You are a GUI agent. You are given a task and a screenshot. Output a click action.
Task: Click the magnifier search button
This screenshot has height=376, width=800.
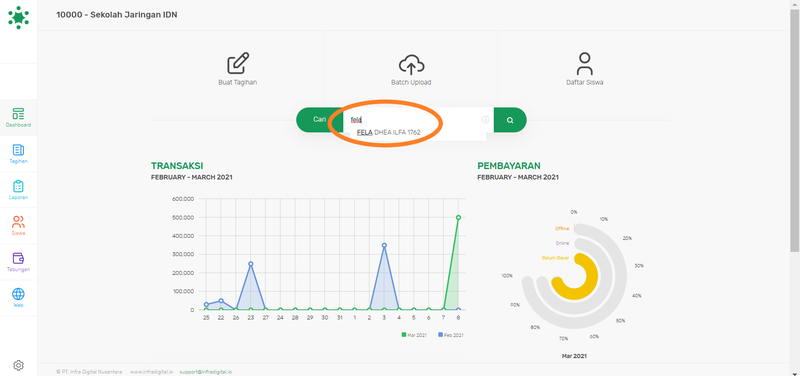point(510,120)
